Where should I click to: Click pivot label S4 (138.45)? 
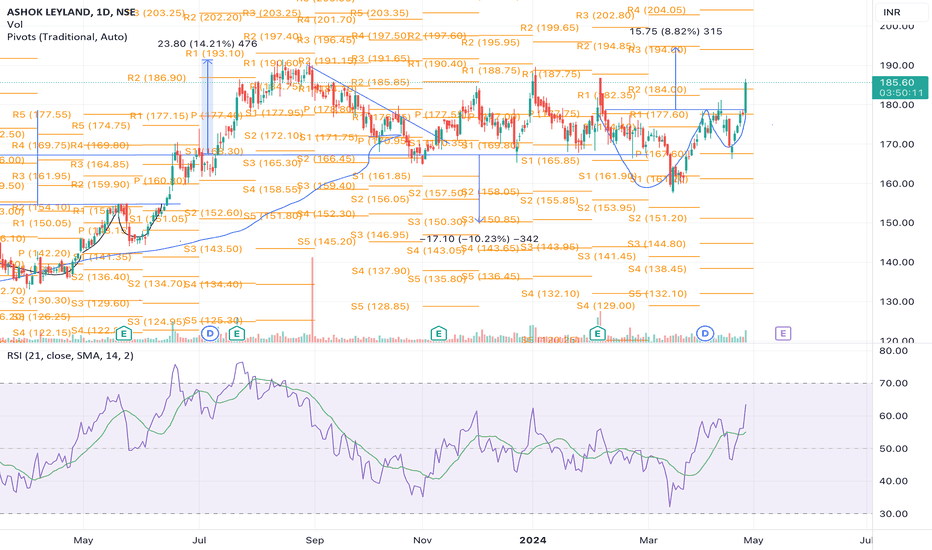657,269
